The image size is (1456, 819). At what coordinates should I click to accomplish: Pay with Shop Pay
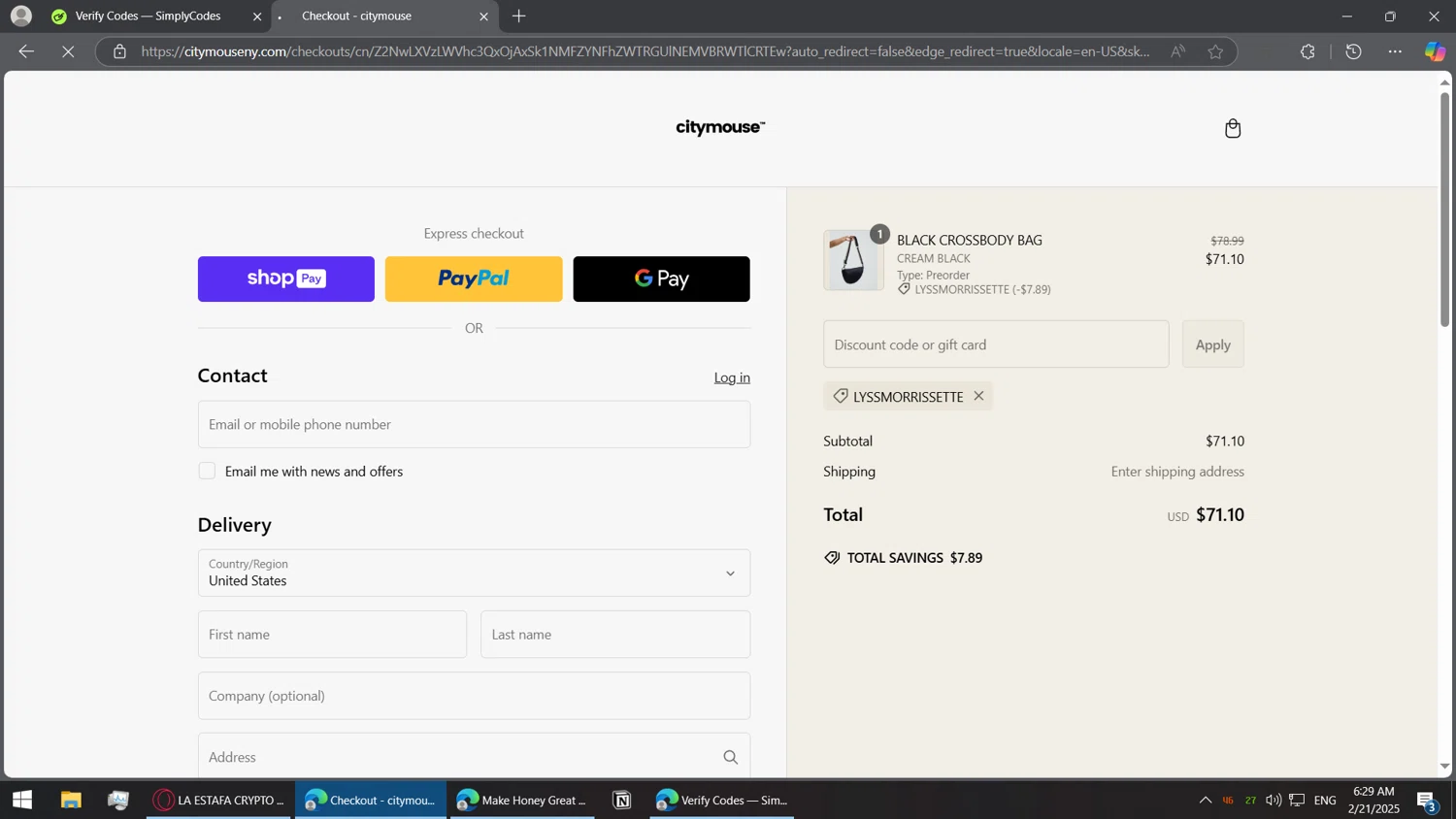(285, 278)
